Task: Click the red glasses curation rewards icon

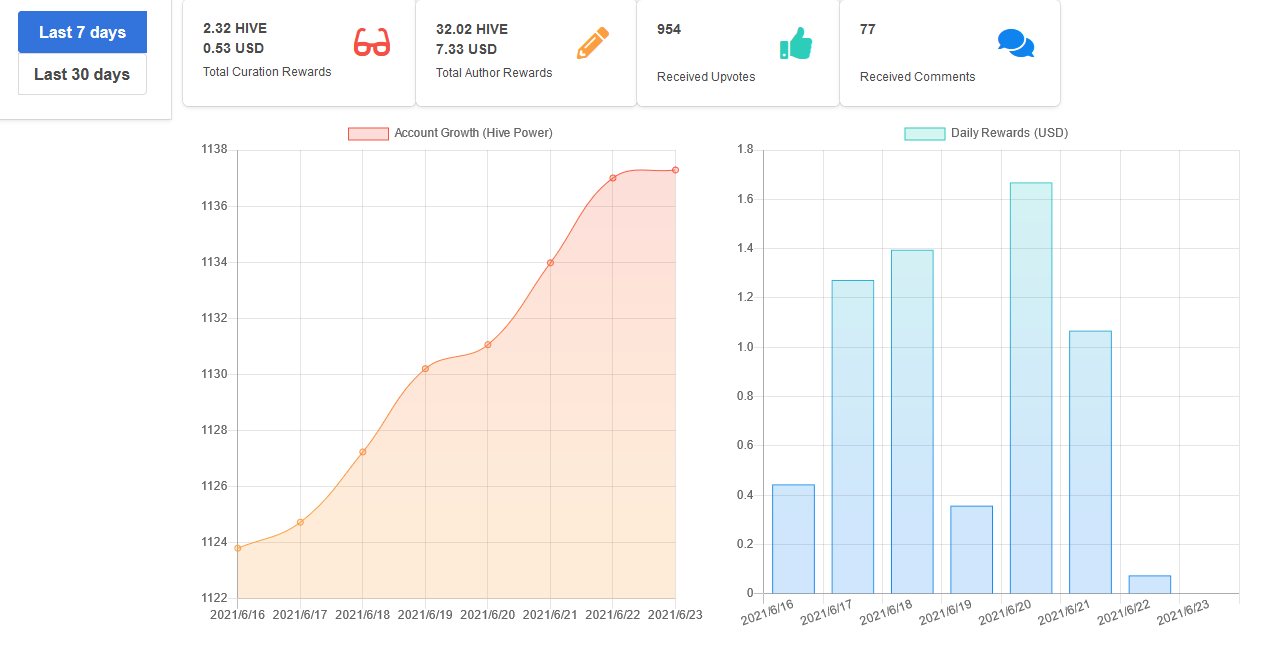Action: click(372, 43)
